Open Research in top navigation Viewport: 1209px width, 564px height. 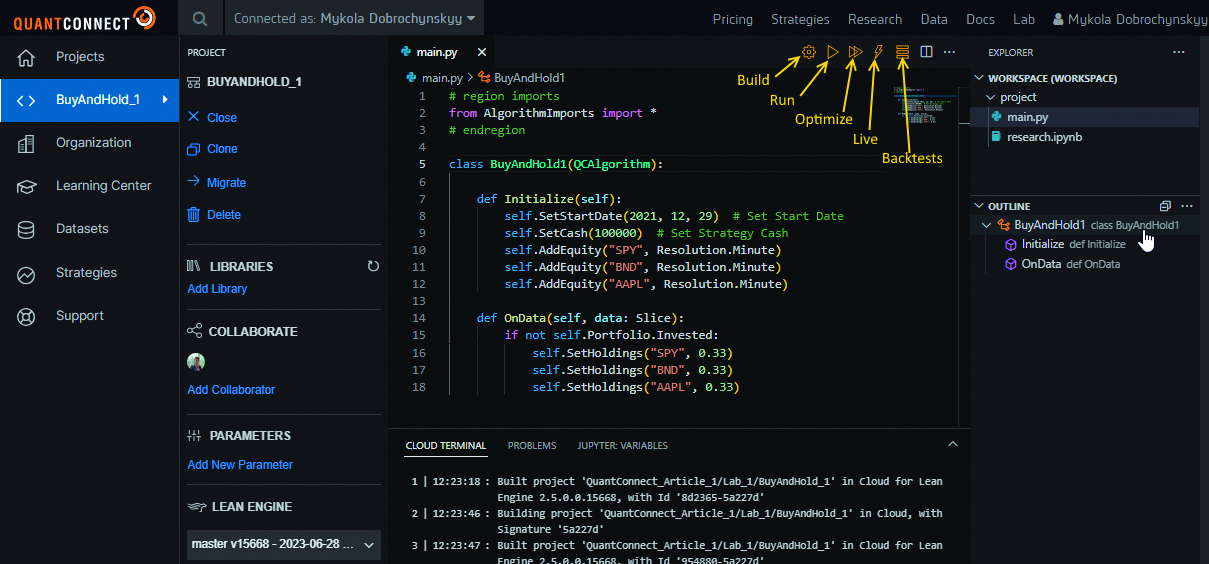875,19
